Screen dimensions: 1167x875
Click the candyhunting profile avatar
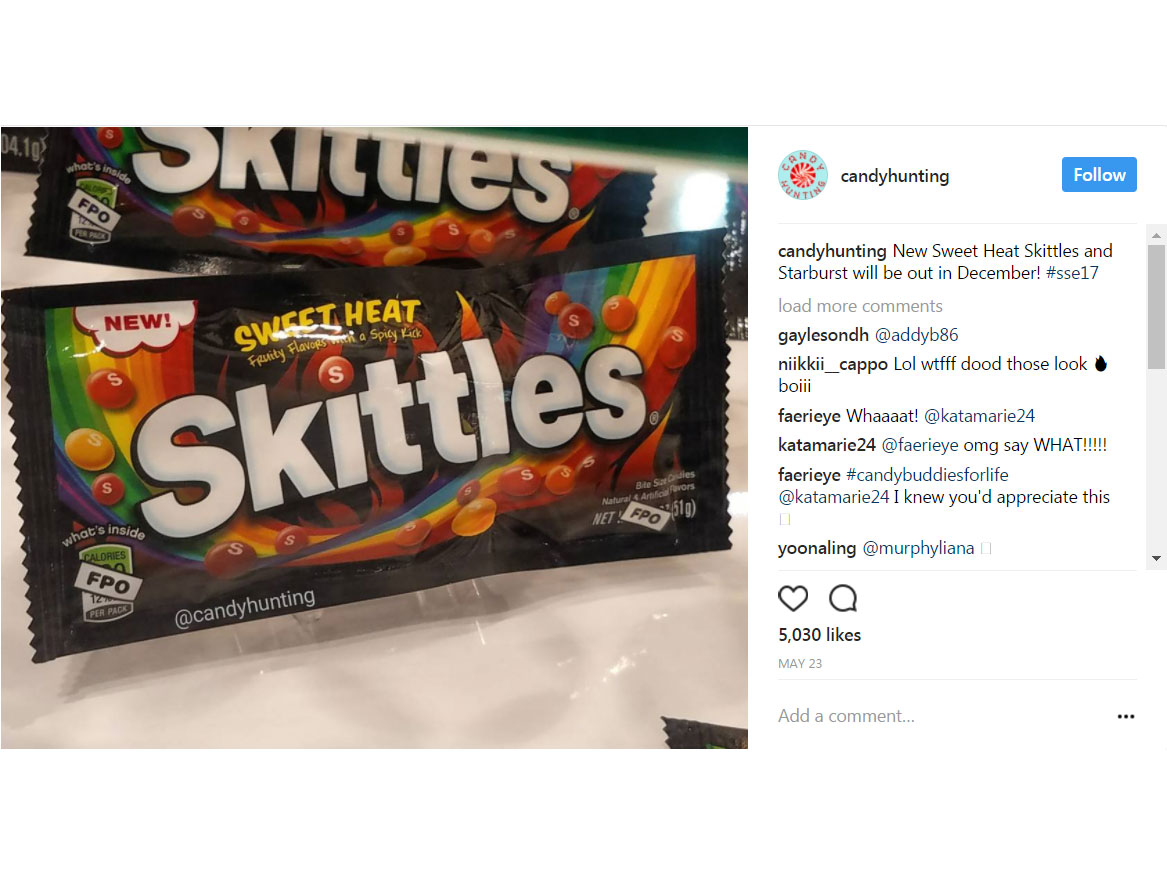802,175
